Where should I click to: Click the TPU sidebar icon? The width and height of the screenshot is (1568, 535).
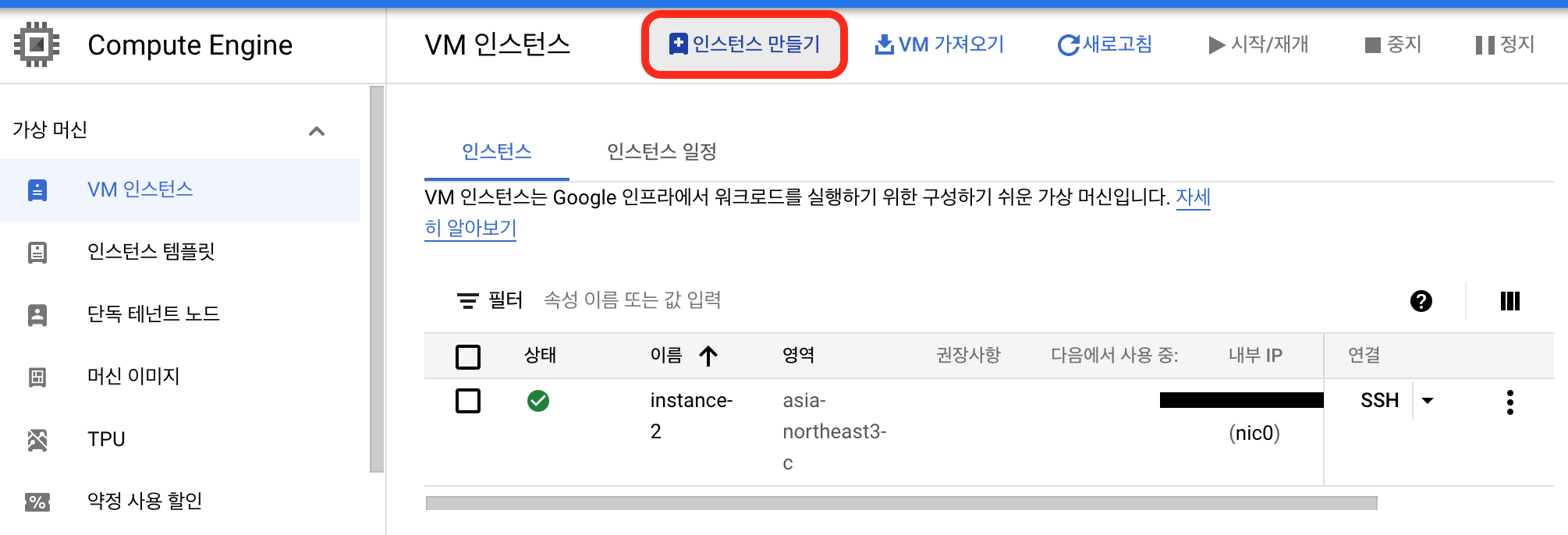click(x=37, y=440)
